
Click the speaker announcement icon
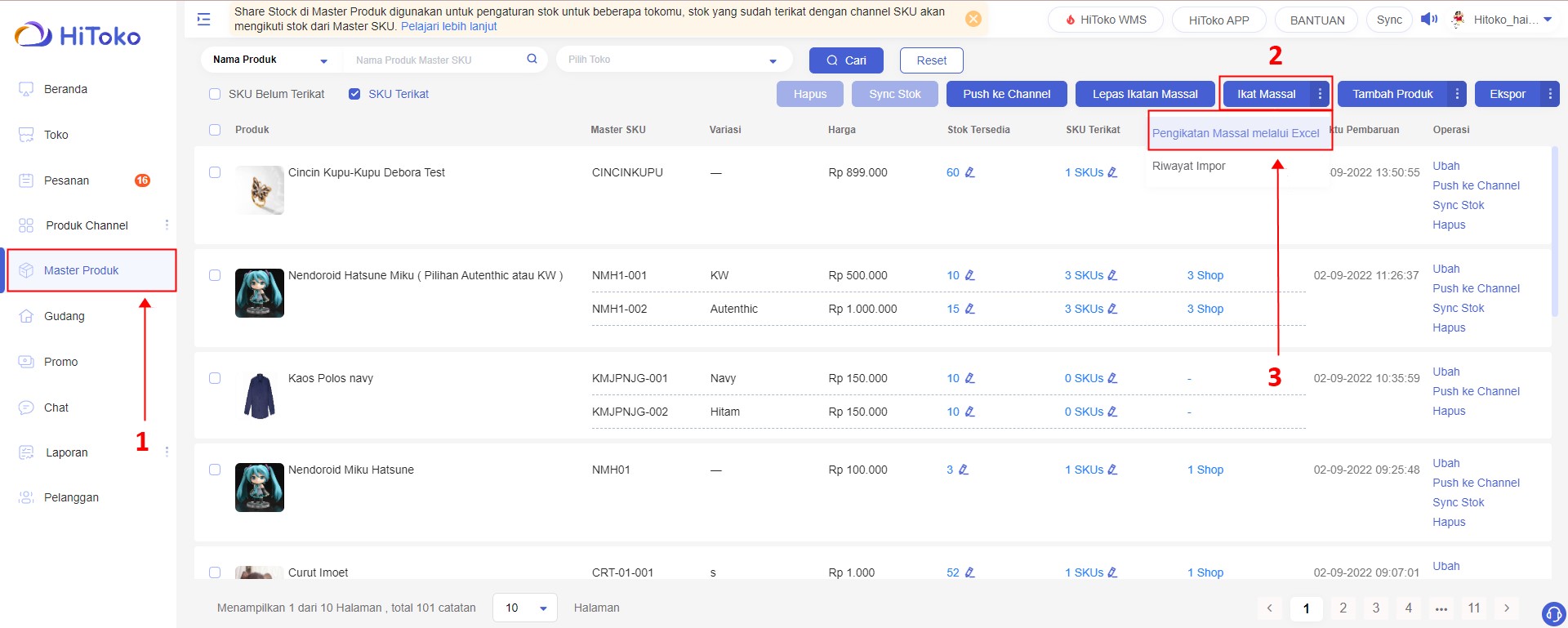point(1429,19)
